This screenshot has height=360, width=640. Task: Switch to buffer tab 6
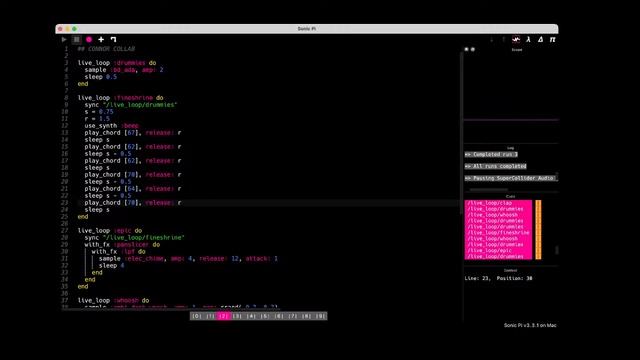point(279,316)
